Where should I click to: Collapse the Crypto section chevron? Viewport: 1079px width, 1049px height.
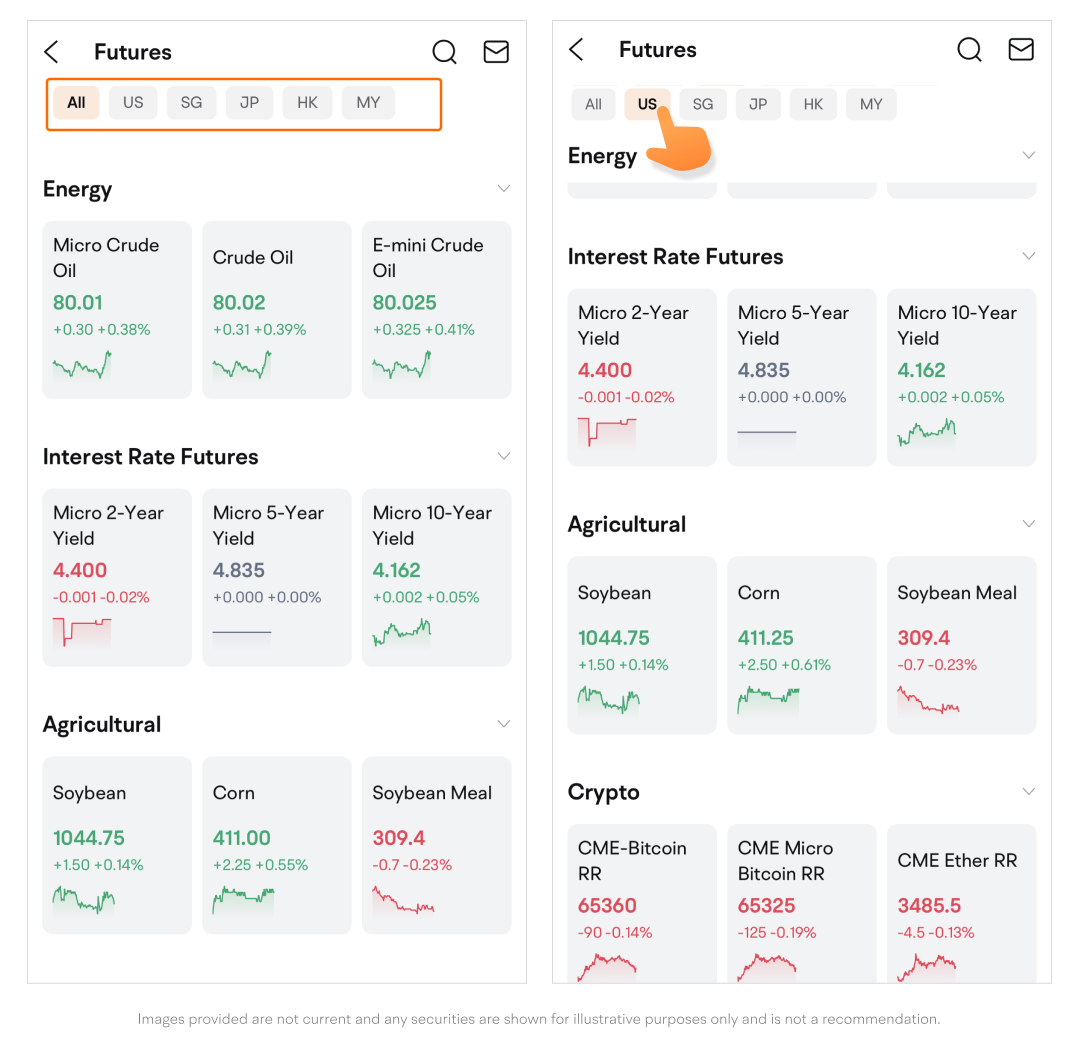1029,792
